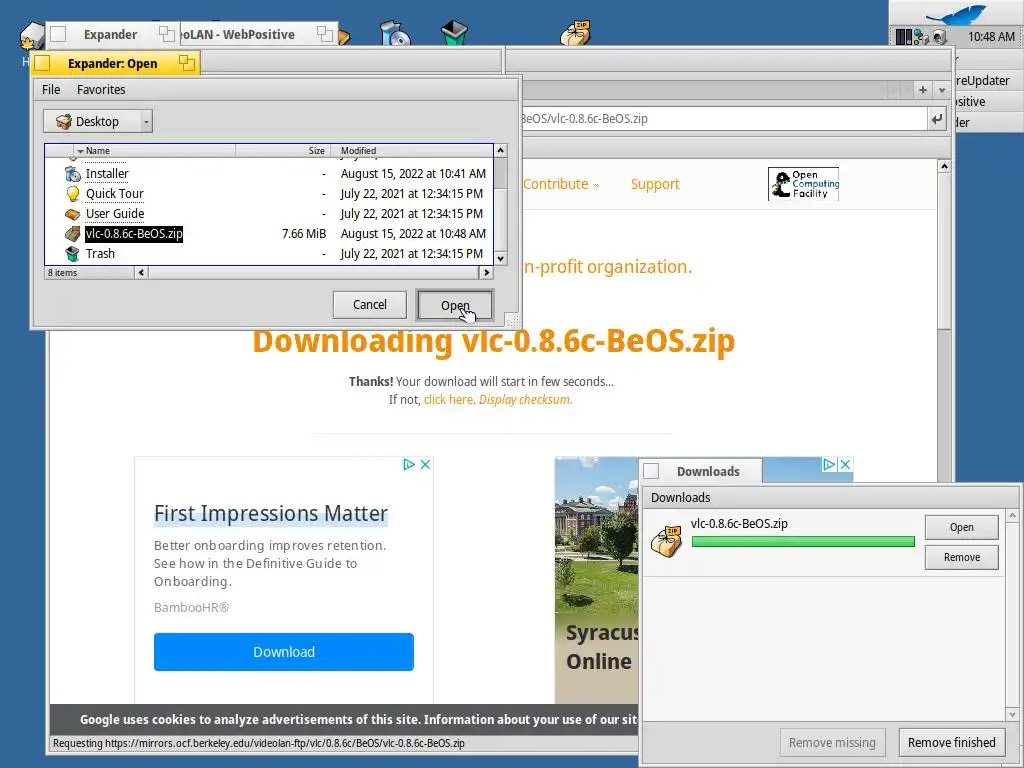Click the vlc download progress bar
The width and height of the screenshot is (1024, 768).
point(803,541)
